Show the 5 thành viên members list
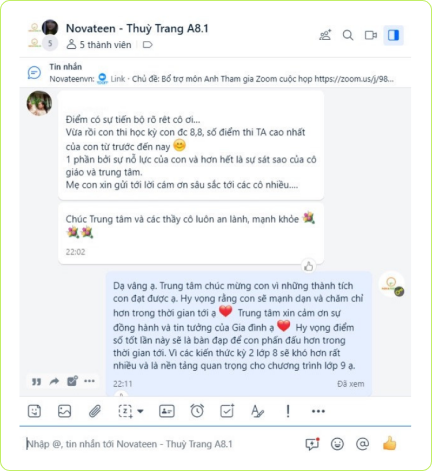The width and height of the screenshot is (432, 471). point(99,45)
